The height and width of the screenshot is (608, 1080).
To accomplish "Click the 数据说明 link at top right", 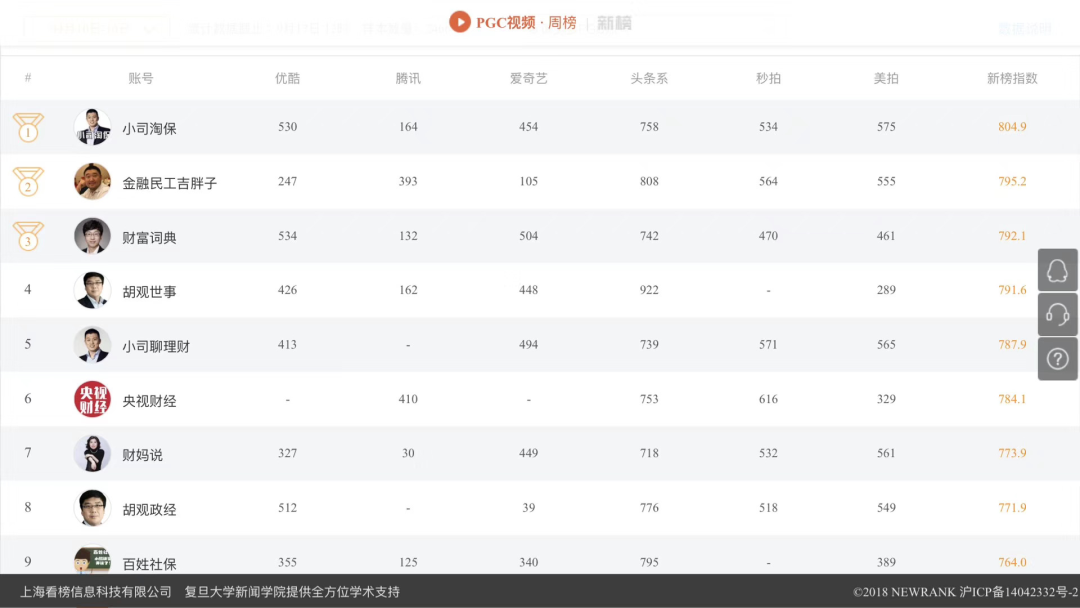I will coord(1025,28).
